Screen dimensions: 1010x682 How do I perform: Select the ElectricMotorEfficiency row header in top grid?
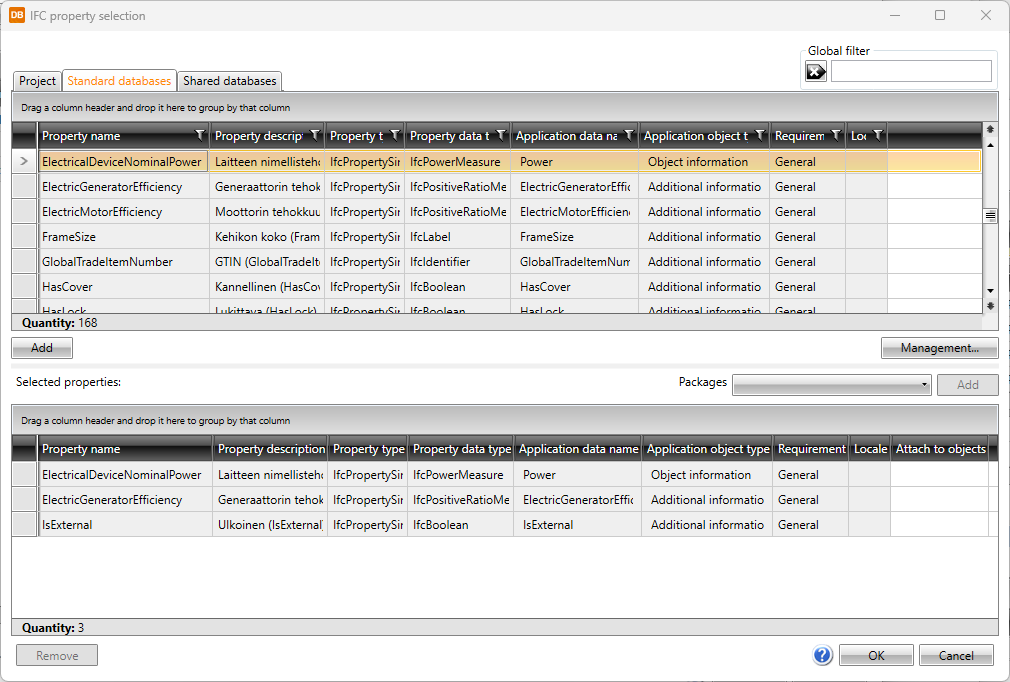pyautogui.click(x=24, y=212)
